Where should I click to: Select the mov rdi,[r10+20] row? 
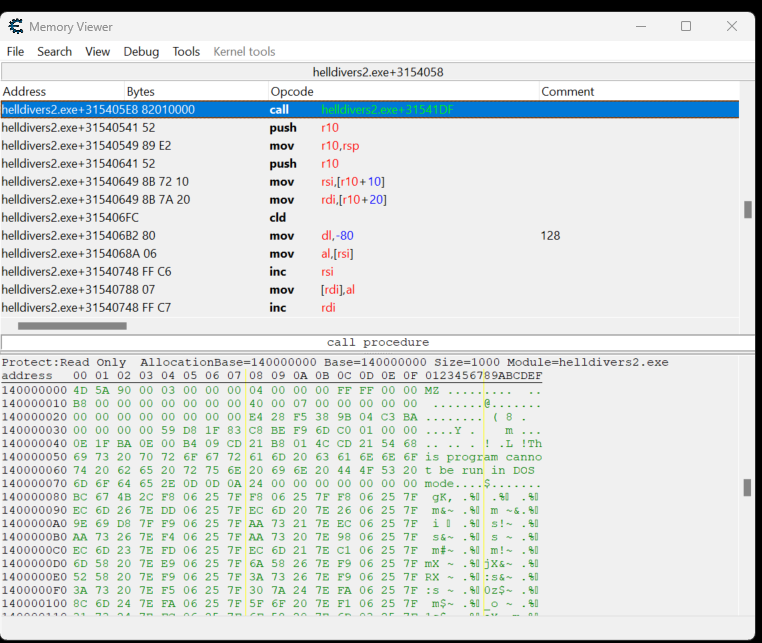[x=370, y=200]
